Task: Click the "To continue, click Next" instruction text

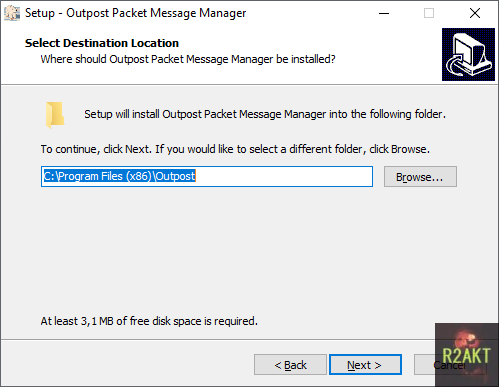Action: 235,149
